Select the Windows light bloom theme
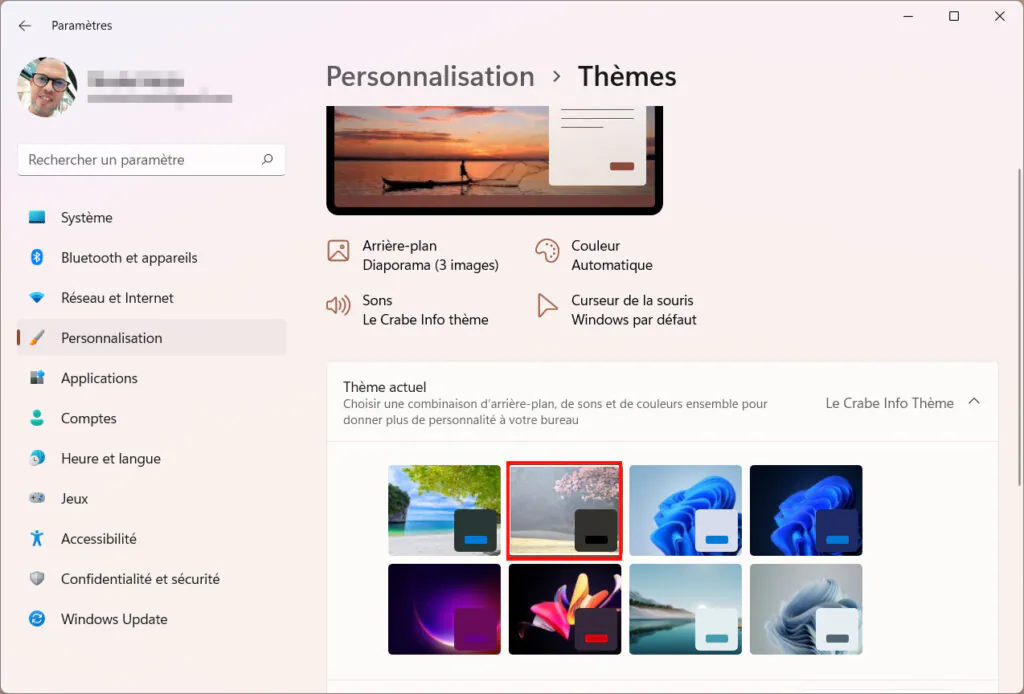Viewport: 1024px width, 694px height. pyautogui.click(x=685, y=510)
